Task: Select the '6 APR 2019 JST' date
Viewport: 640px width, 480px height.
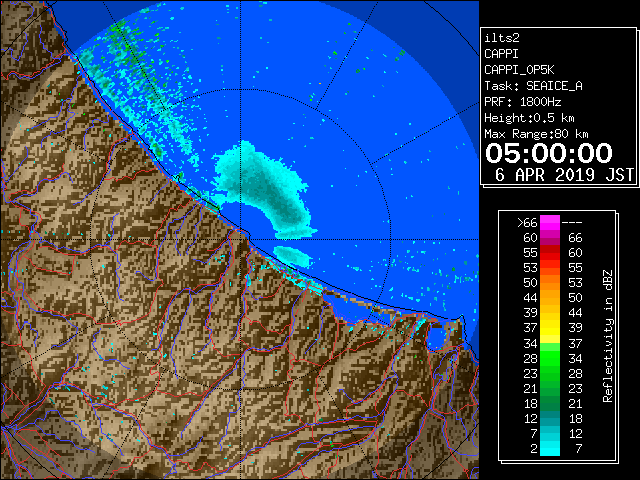Action: click(x=564, y=175)
